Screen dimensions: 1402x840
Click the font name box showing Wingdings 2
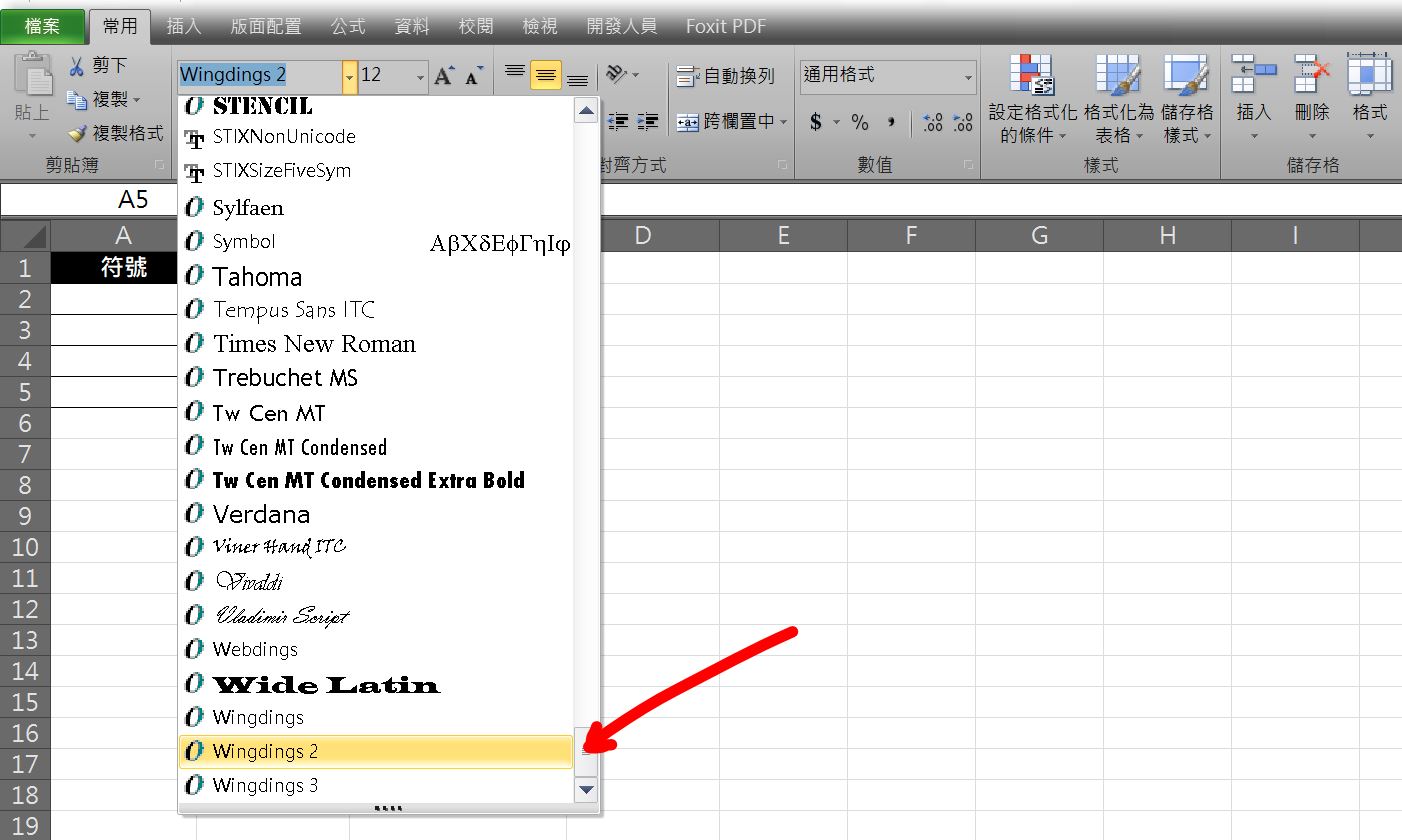260,76
